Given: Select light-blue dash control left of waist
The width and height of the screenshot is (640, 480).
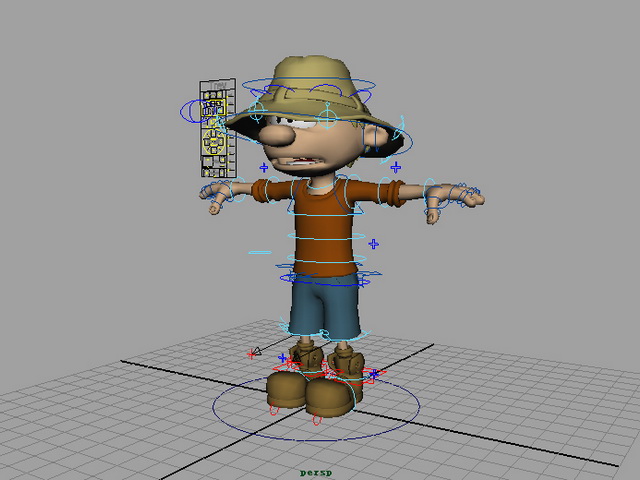Looking at the screenshot, I should click(260, 253).
